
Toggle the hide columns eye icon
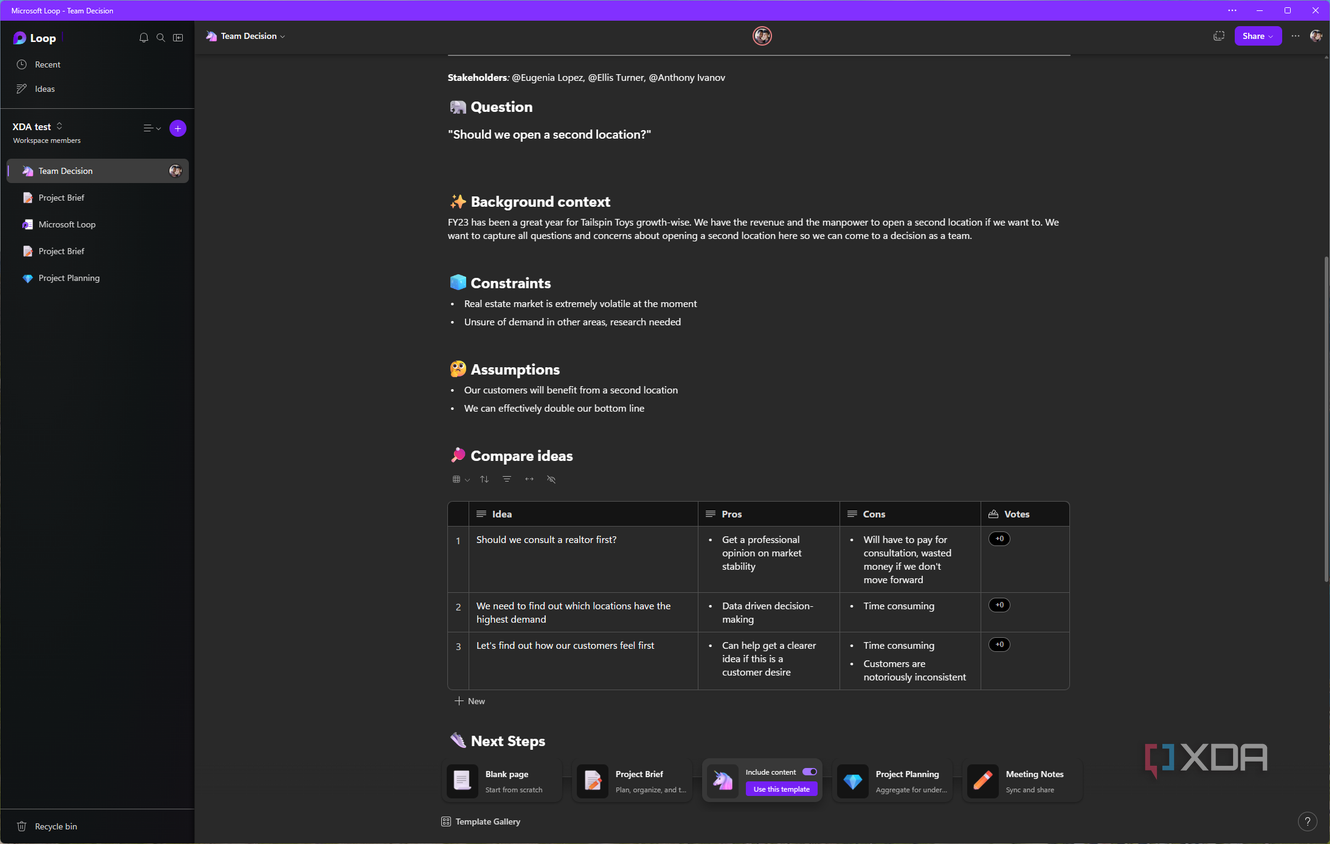[x=551, y=479]
